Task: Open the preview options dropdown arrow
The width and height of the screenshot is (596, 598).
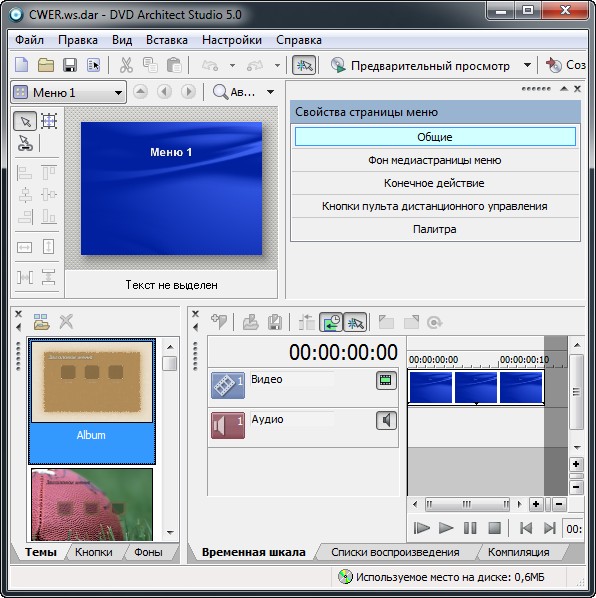Action: click(527, 65)
